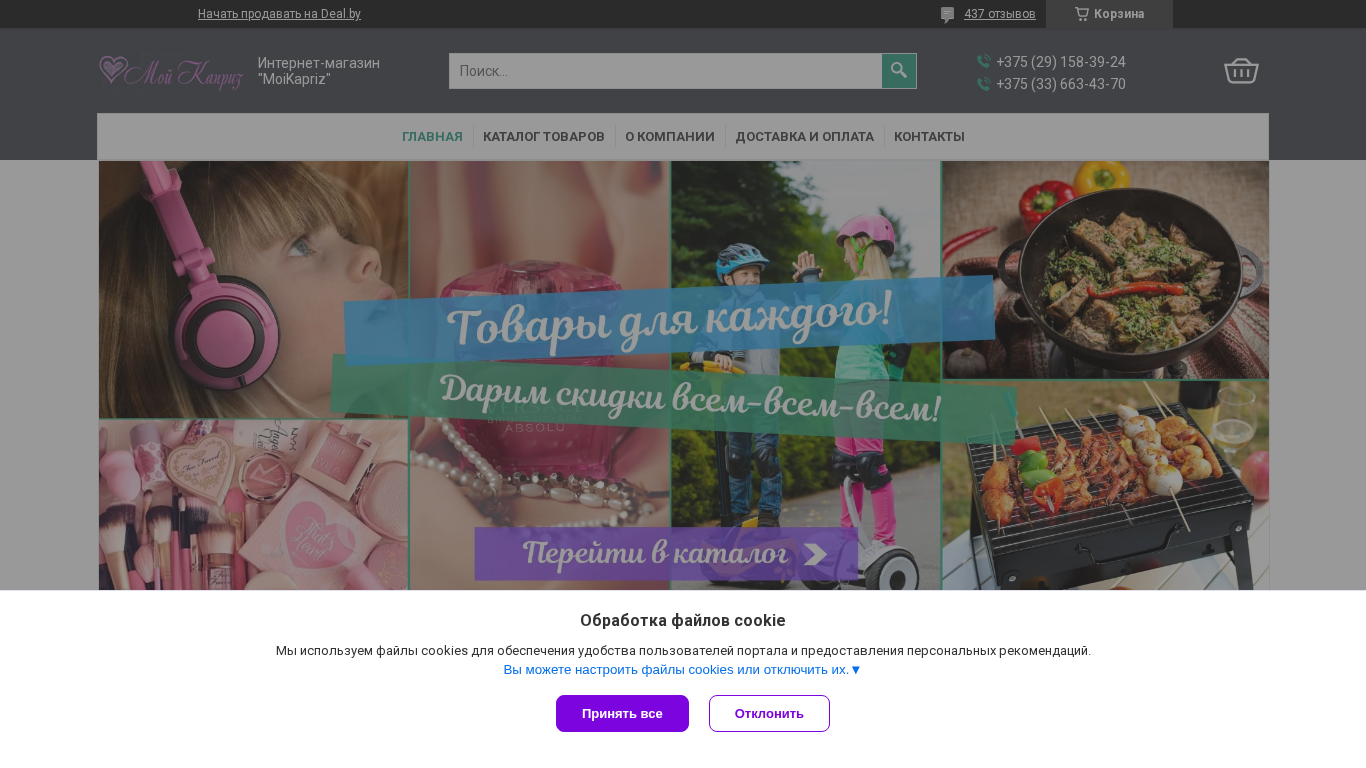Click into the Поиск search field

click(x=665, y=71)
